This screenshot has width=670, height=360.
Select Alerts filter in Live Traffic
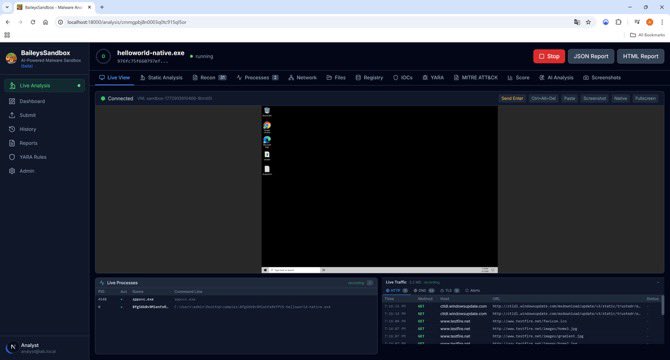(x=473, y=290)
